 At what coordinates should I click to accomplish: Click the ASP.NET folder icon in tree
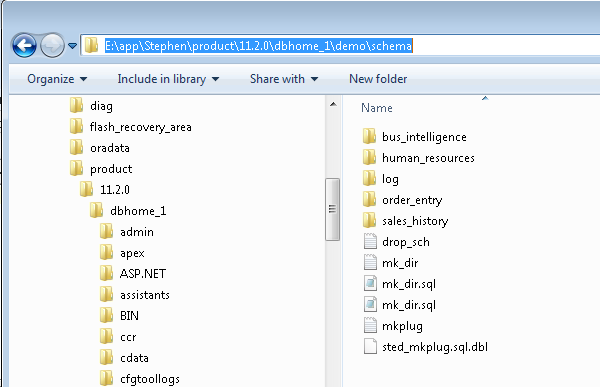(106, 273)
